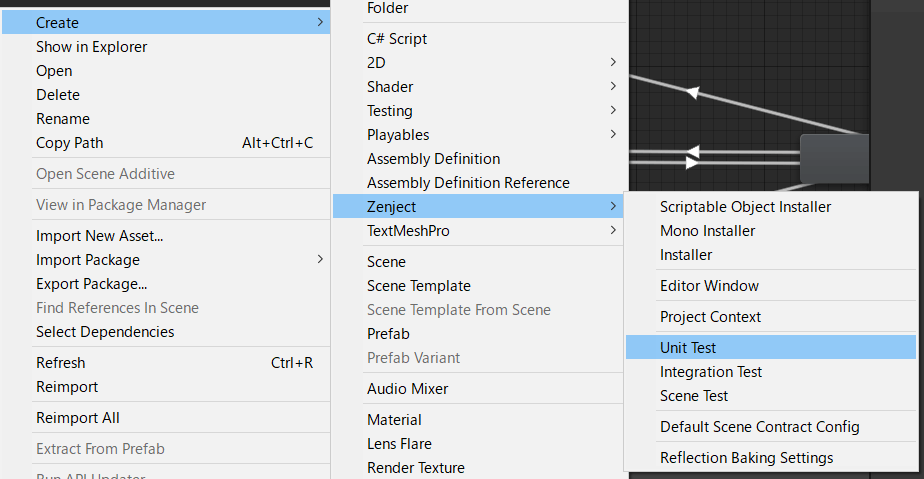This screenshot has width=924, height=479.
Task: Open the TextMeshPro submenu arrow
Action: (x=612, y=231)
